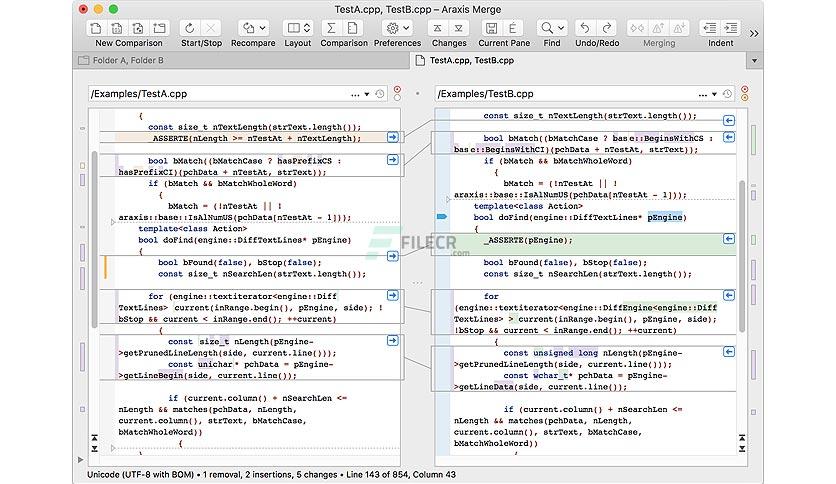Merge the _ASSERTE(pEngine) line leftward
The image size is (836, 484).
tap(729, 239)
